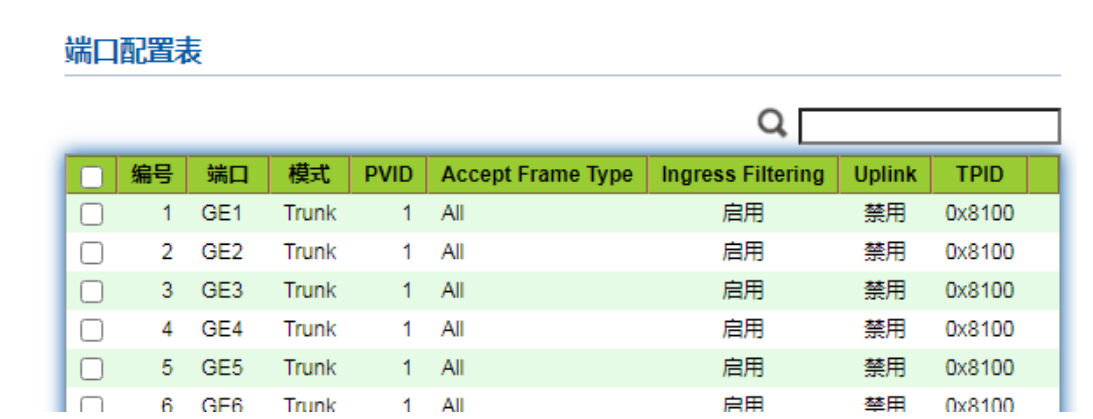Click the 端口配置表 section title
The width and height of the screenshot is (1093, 419).
click(x=133, y=51)
